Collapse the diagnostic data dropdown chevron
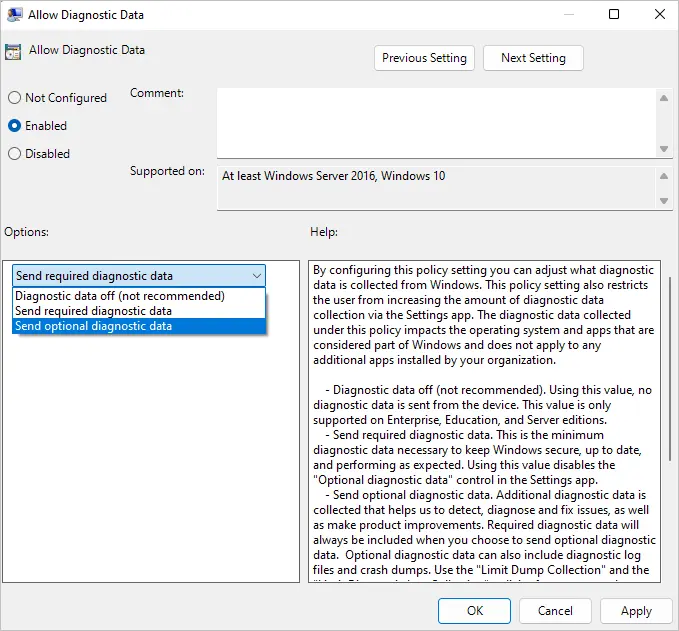This screenshot has width=679, height=631. (x=257, y=276)
